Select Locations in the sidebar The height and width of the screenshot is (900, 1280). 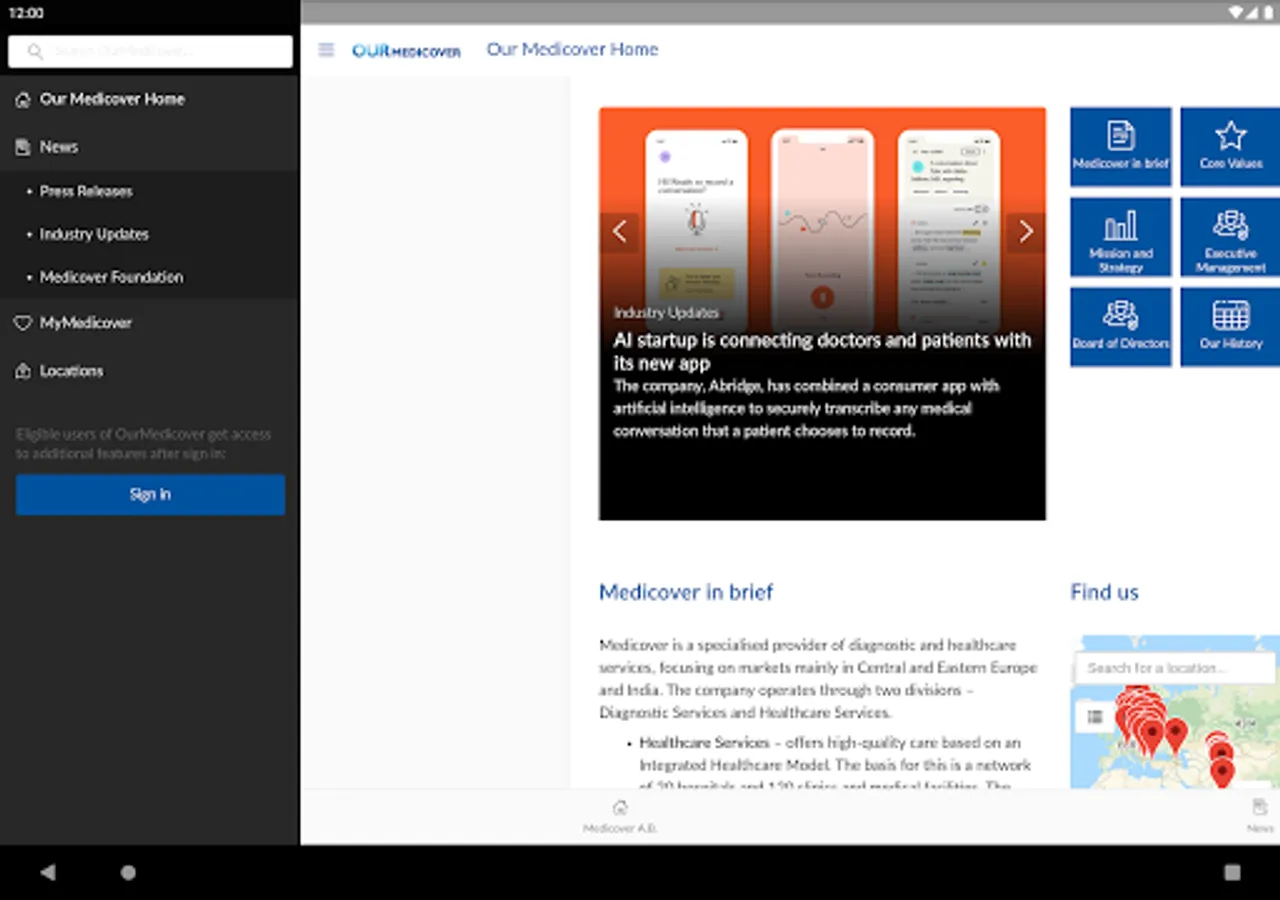point(150,371)
